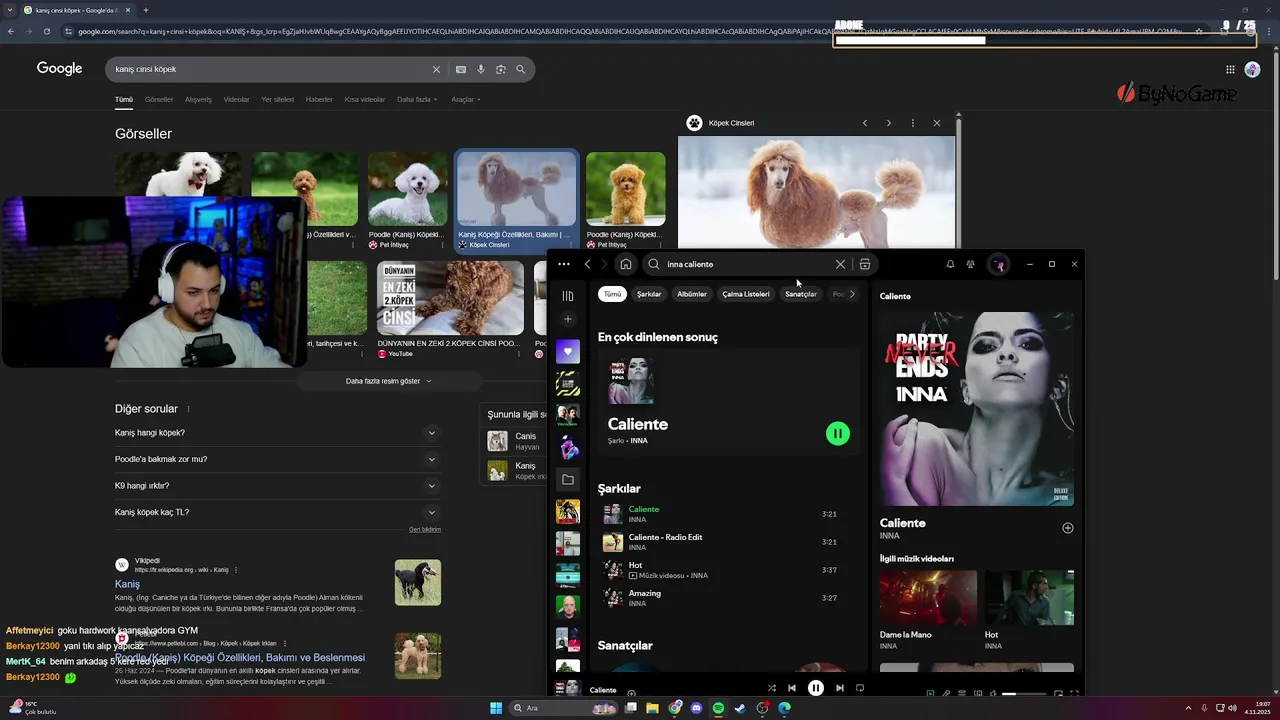Start Google voice search microphone
Screen dimensions: 1280x720
481,69
